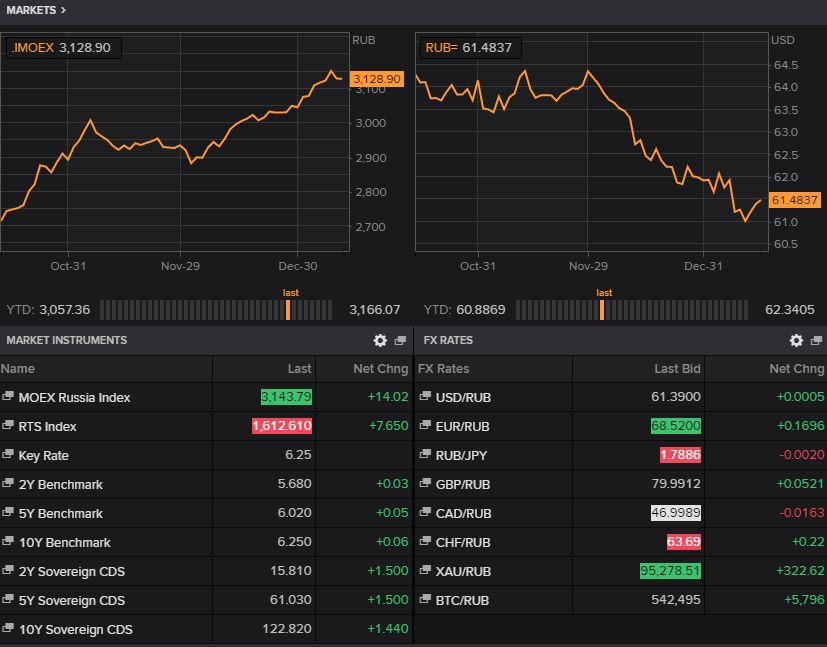Open the XAU/RUB rate
This screenshot has width=827, height=647.
[x=463, y=572]
